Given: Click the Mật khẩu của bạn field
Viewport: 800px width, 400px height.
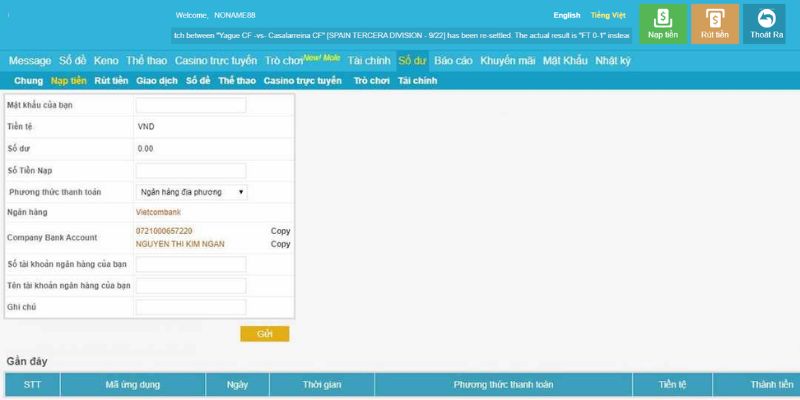Looking at the screenshot, I should pyautogui.click(x=190, y=105).
